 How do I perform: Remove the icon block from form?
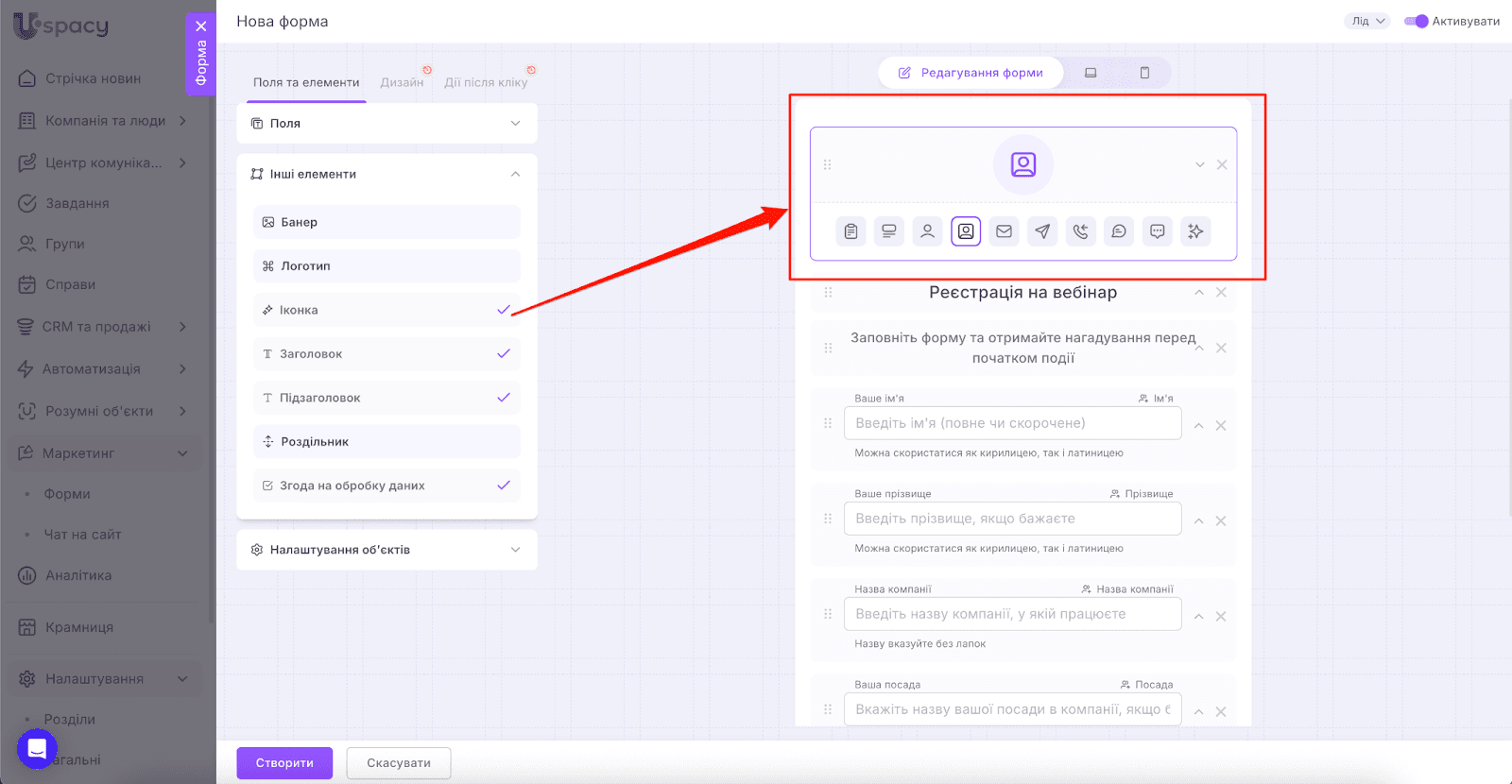(1222, 164)
